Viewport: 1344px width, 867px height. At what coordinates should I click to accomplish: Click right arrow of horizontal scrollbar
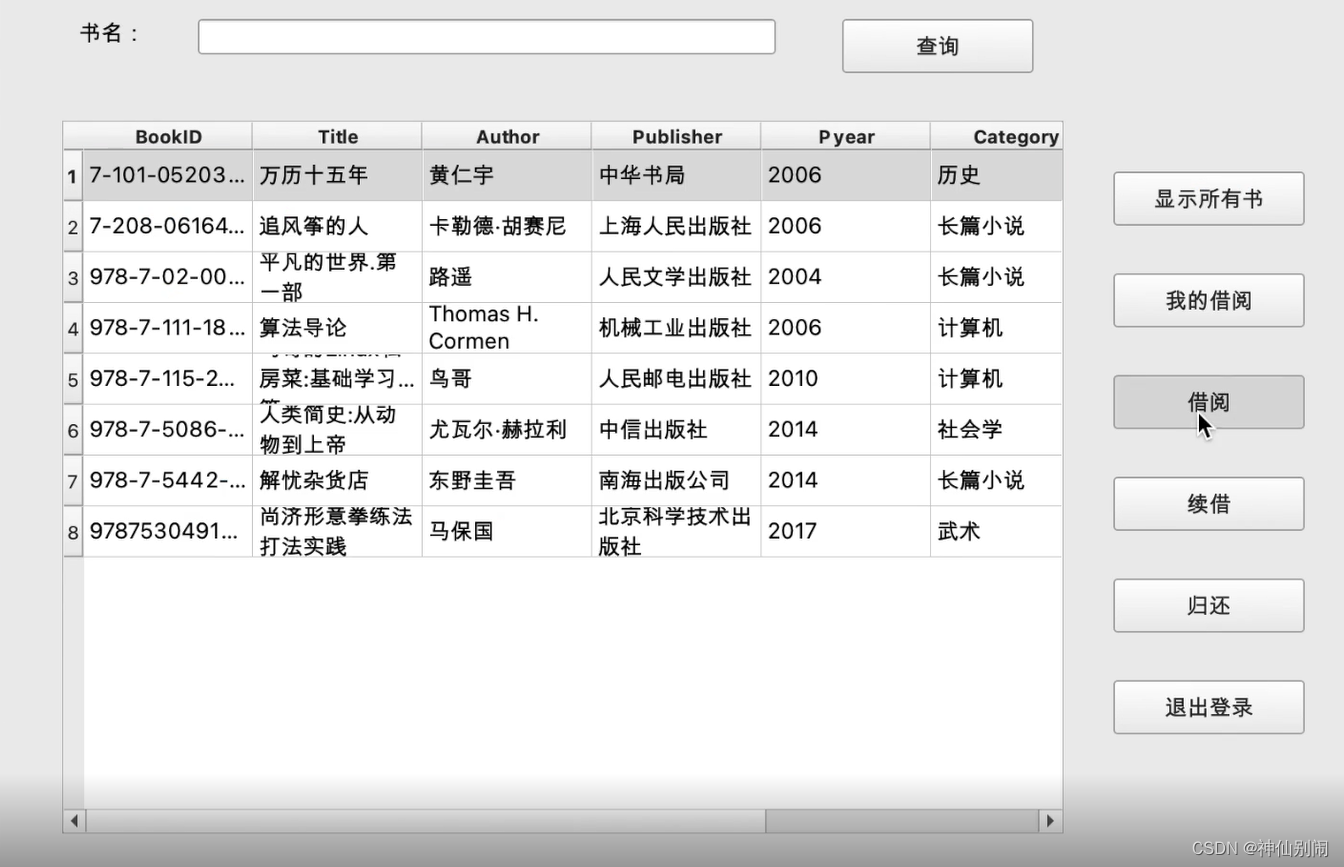pos(1050,821)
